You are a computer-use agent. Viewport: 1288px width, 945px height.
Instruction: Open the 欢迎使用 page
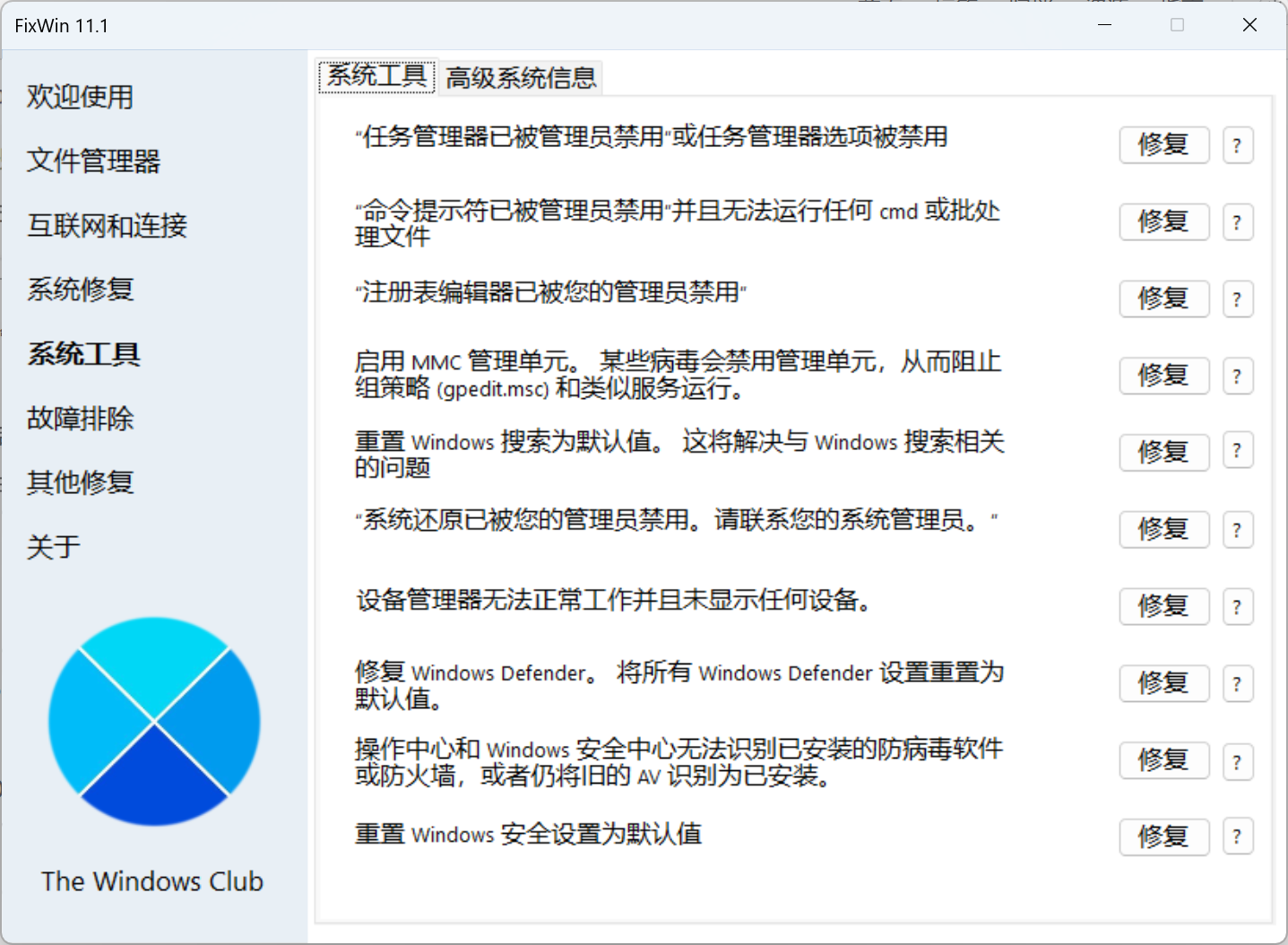click(x=80, y=97)
